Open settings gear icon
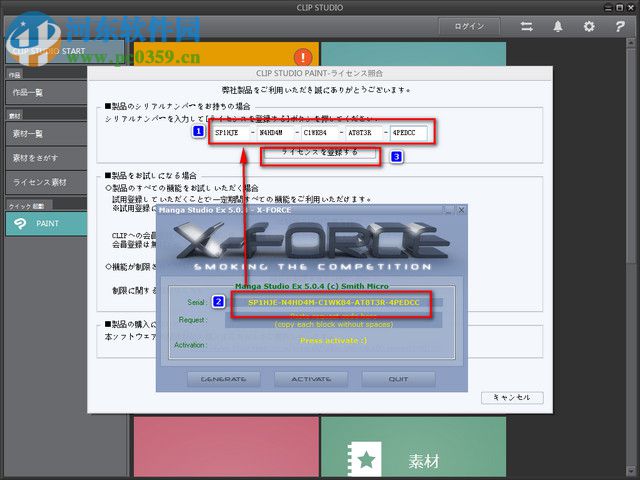This screenshot has height=480, width=640. click(x=589, y=27)
